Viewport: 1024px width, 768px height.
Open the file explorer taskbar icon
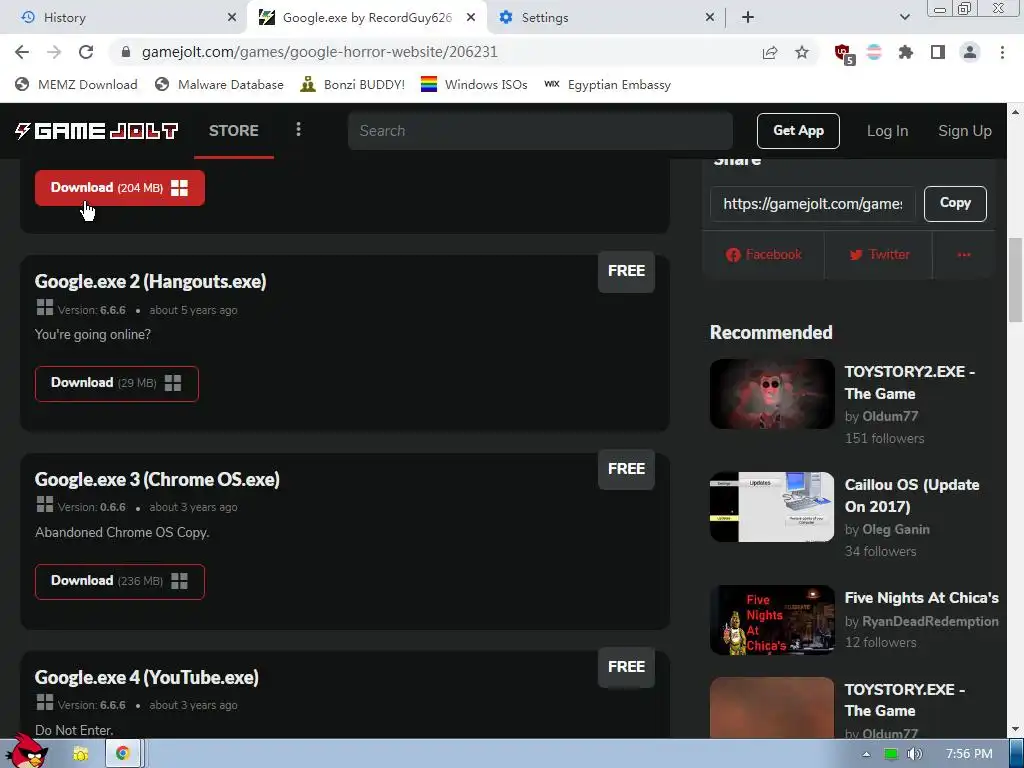(80, 754)
